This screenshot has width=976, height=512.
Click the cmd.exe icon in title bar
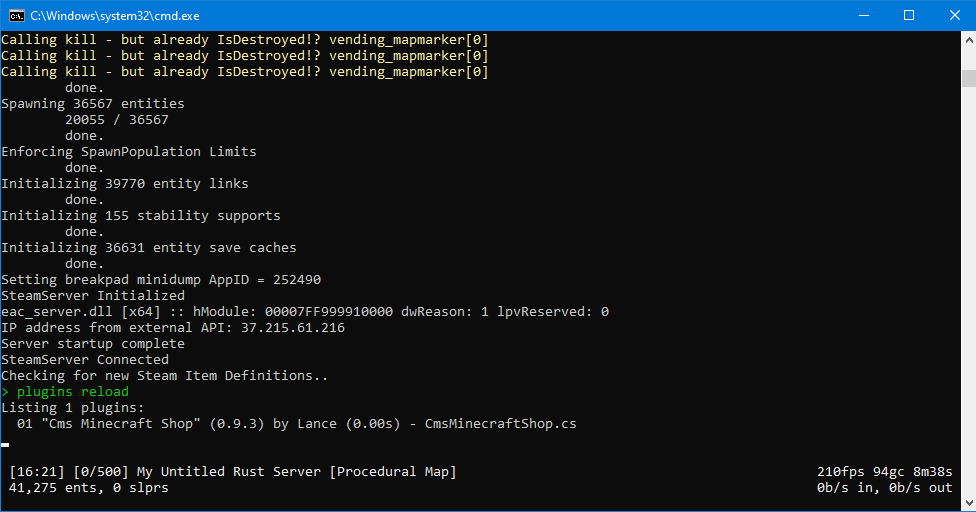tap(16, 15)
